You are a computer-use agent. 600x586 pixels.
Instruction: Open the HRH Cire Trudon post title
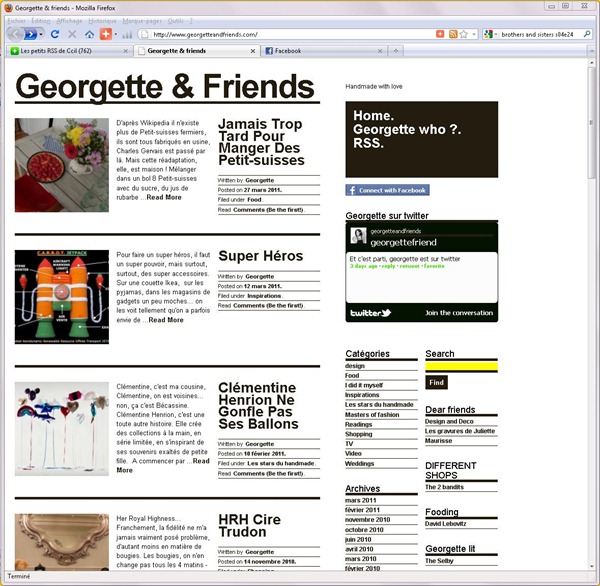pyautogui.click(x=249, y=526)
